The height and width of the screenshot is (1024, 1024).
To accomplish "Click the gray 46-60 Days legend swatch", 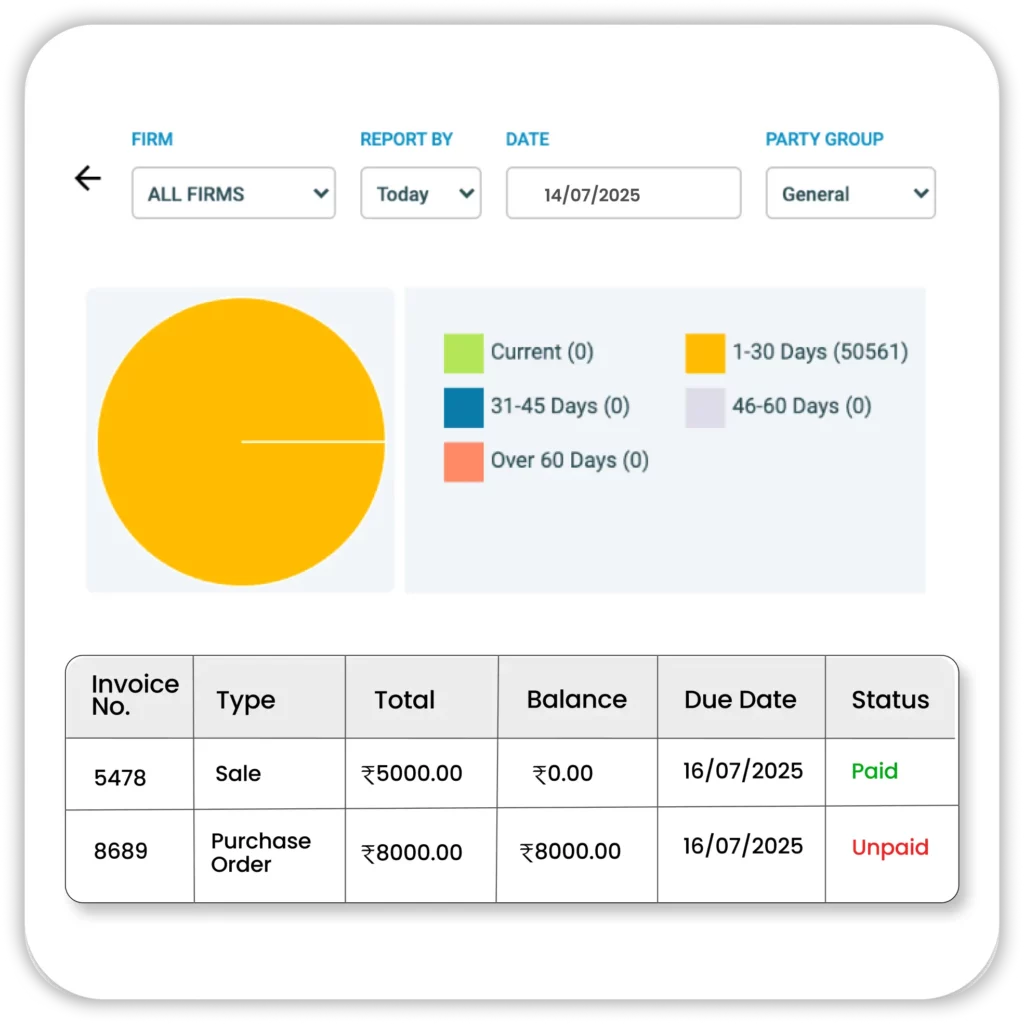I will point(704,407).
